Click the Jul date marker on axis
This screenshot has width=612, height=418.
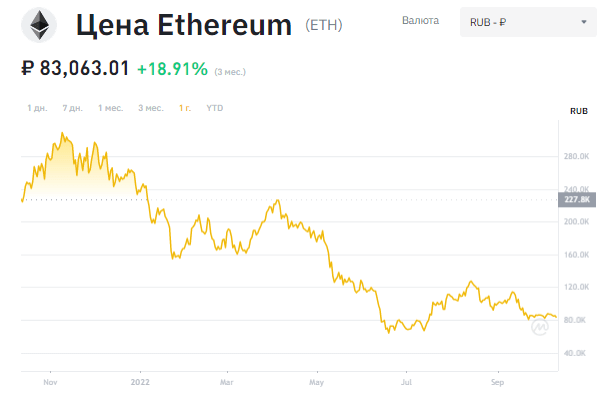tap(407, 381)
